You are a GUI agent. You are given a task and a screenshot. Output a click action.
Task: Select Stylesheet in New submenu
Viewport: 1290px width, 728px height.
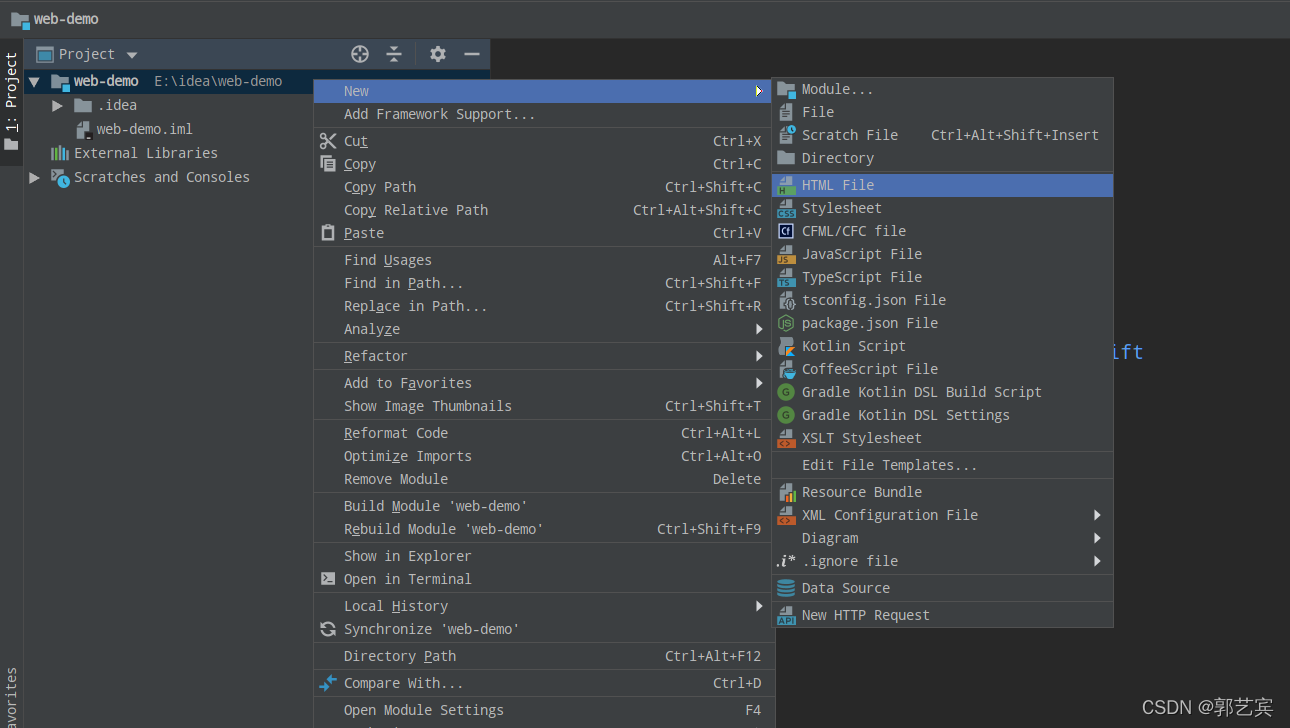click(x=942, y=208)
